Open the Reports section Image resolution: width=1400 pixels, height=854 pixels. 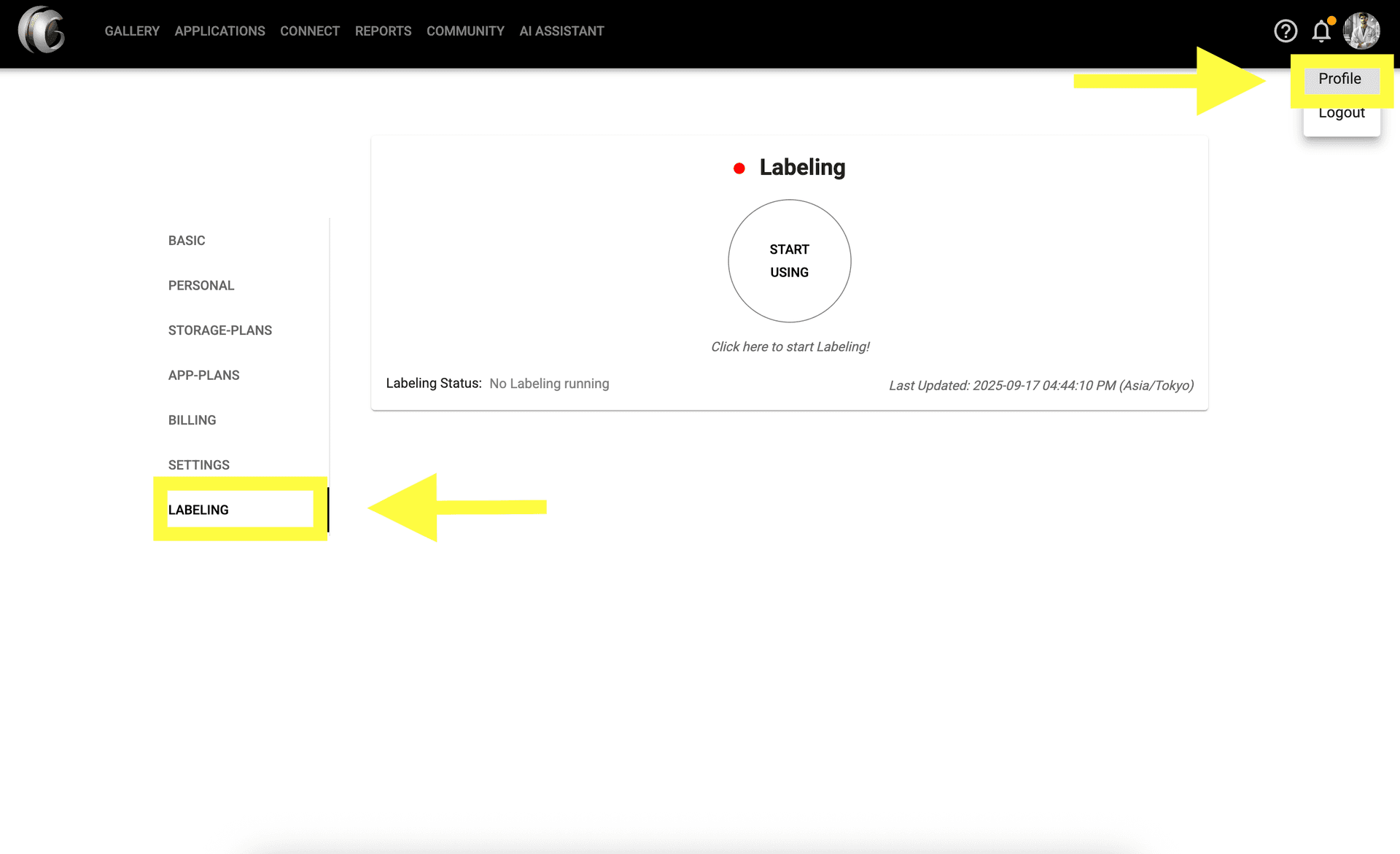pyautogui.click(x=383, y=31)
